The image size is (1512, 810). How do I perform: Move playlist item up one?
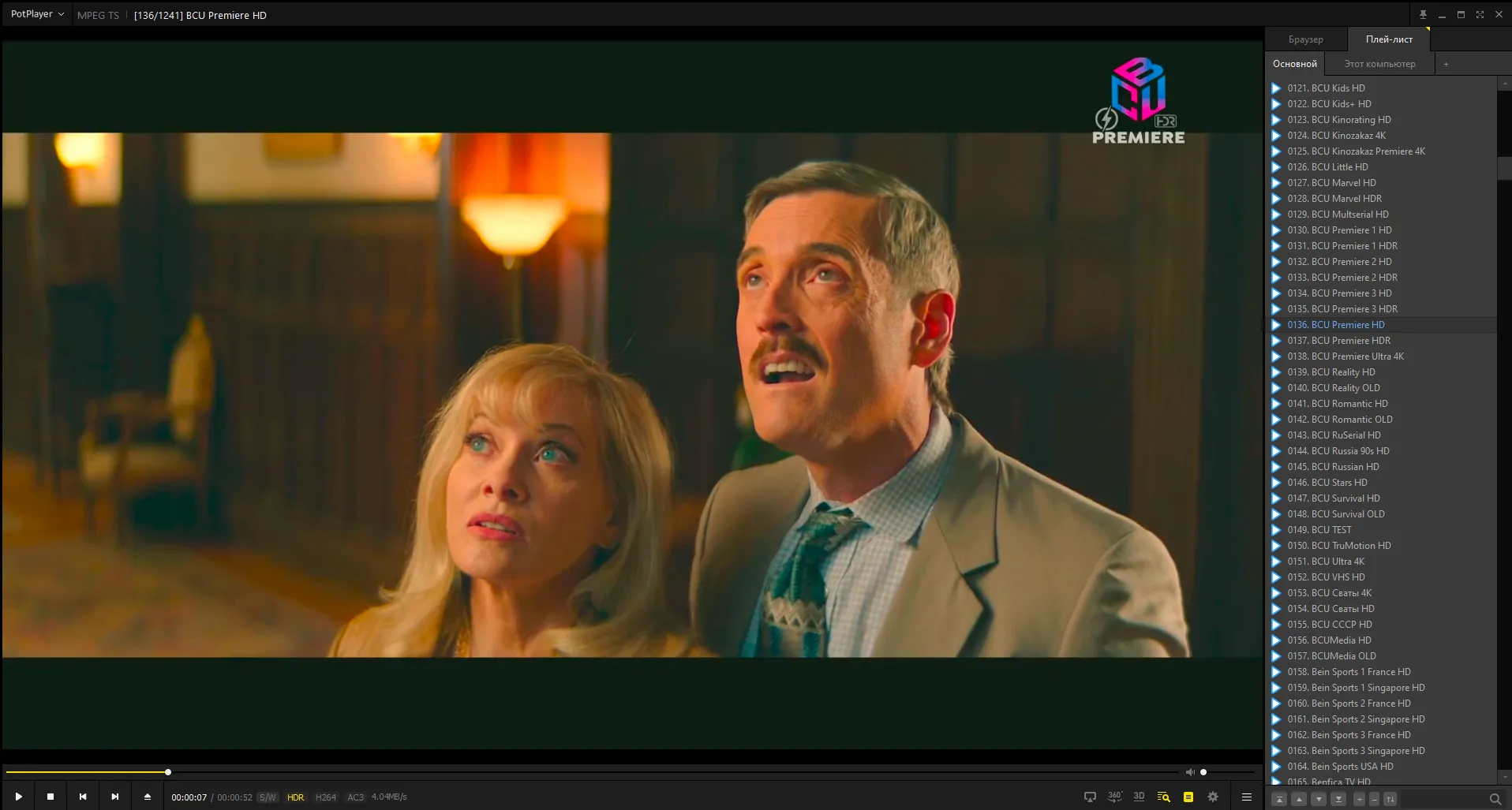point(1299,799)
